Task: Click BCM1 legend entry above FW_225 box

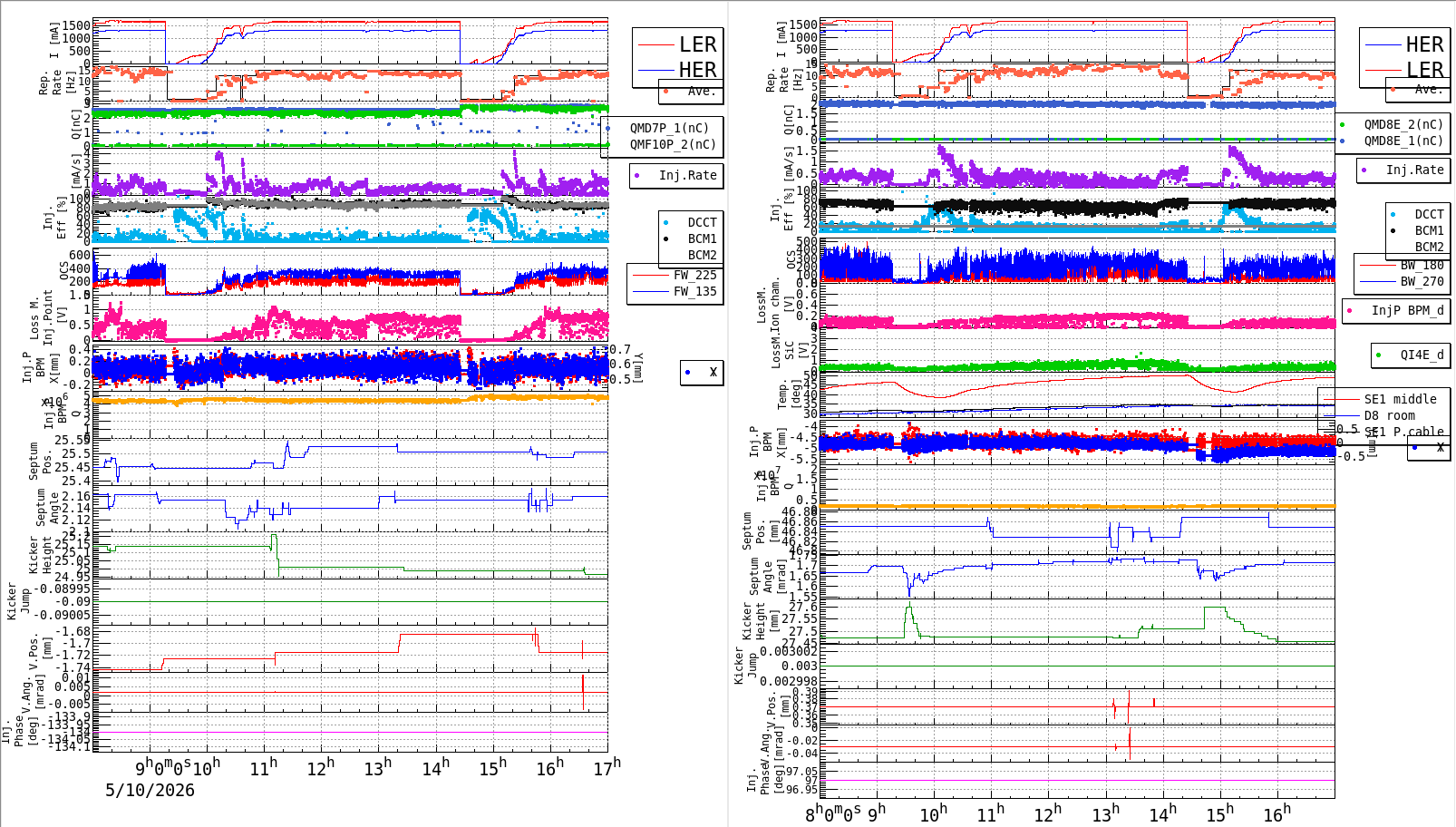Action: pyautogui.click(x=702, y=238)
